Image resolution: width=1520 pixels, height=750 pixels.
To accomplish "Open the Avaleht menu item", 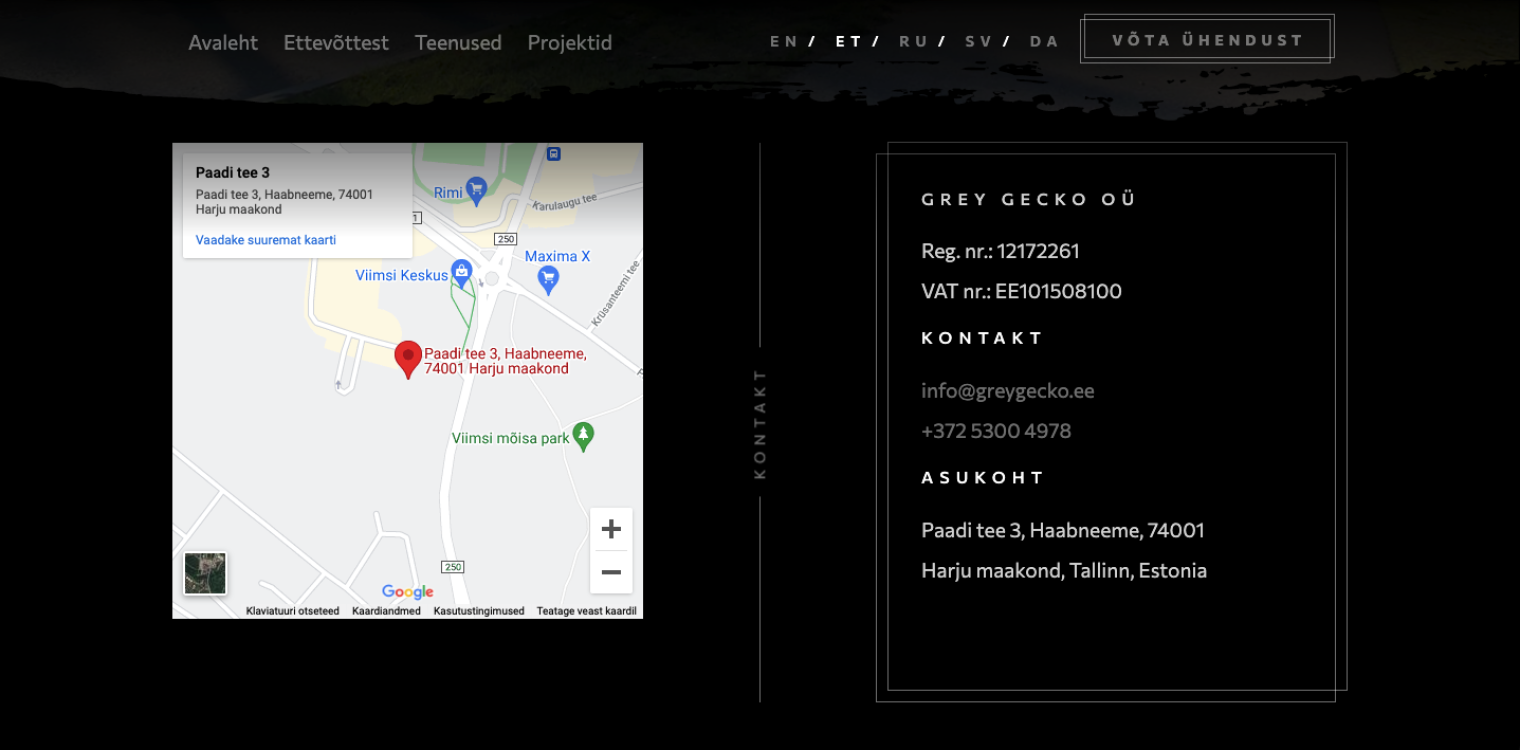I will click(x=223, y=43).
